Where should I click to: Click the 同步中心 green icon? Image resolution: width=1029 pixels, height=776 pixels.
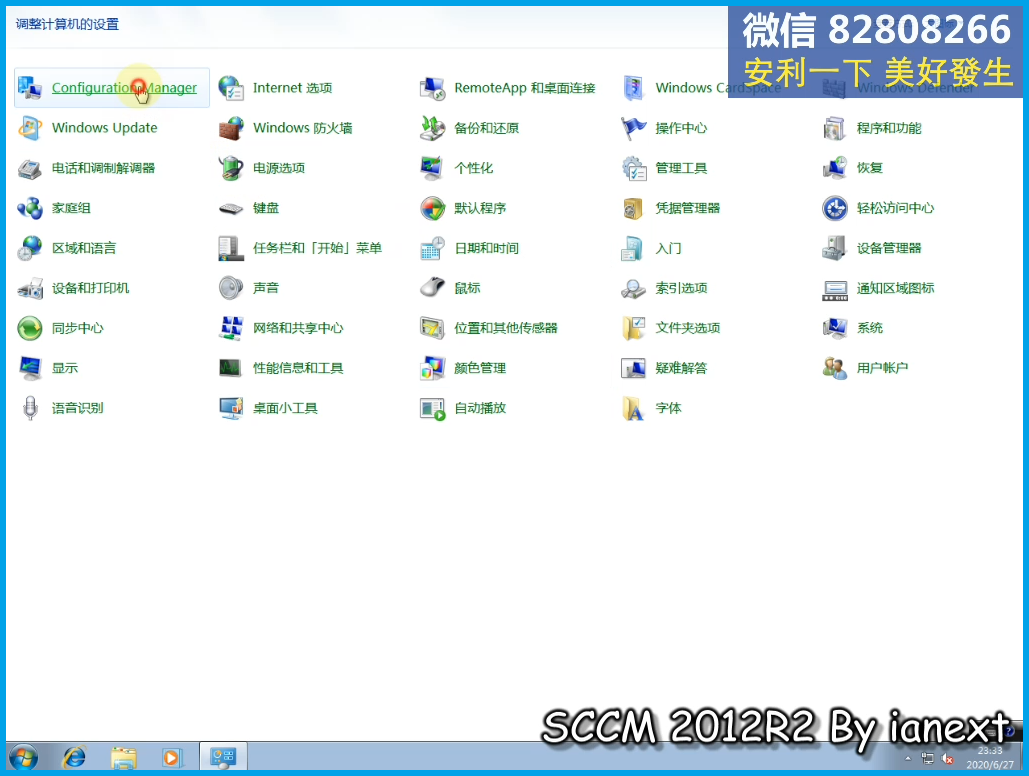[x=30, y=328]
